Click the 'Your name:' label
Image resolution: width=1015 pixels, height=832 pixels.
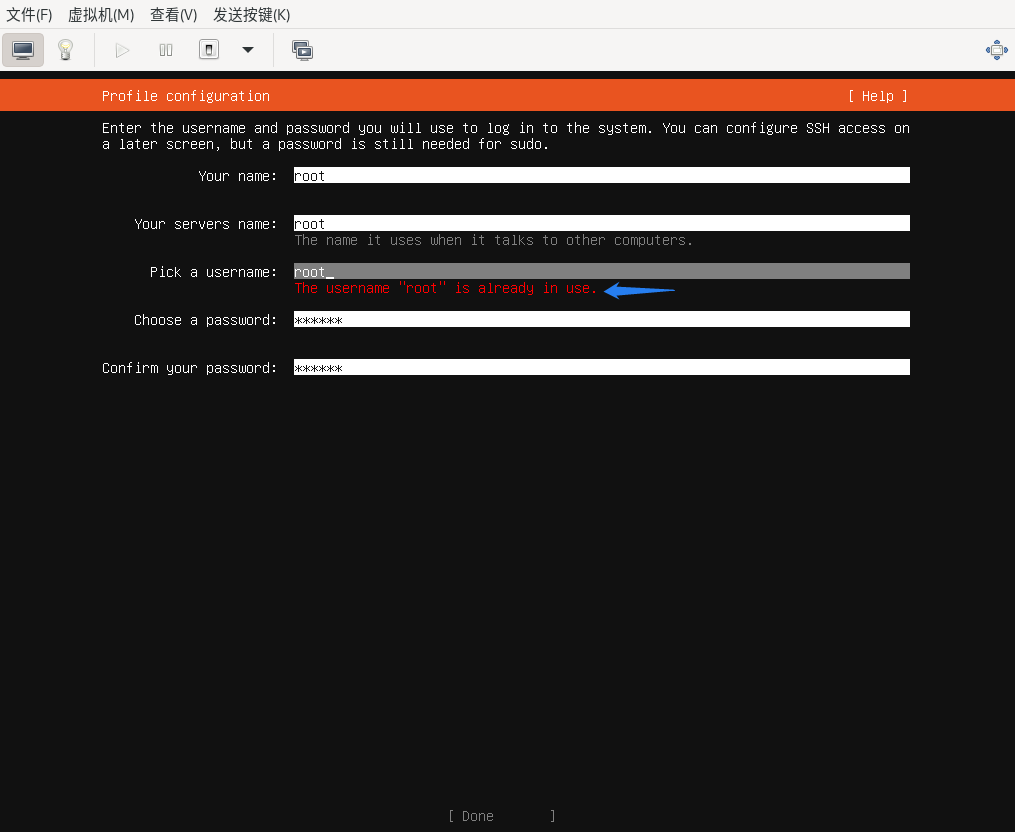[x=238, y=176]
